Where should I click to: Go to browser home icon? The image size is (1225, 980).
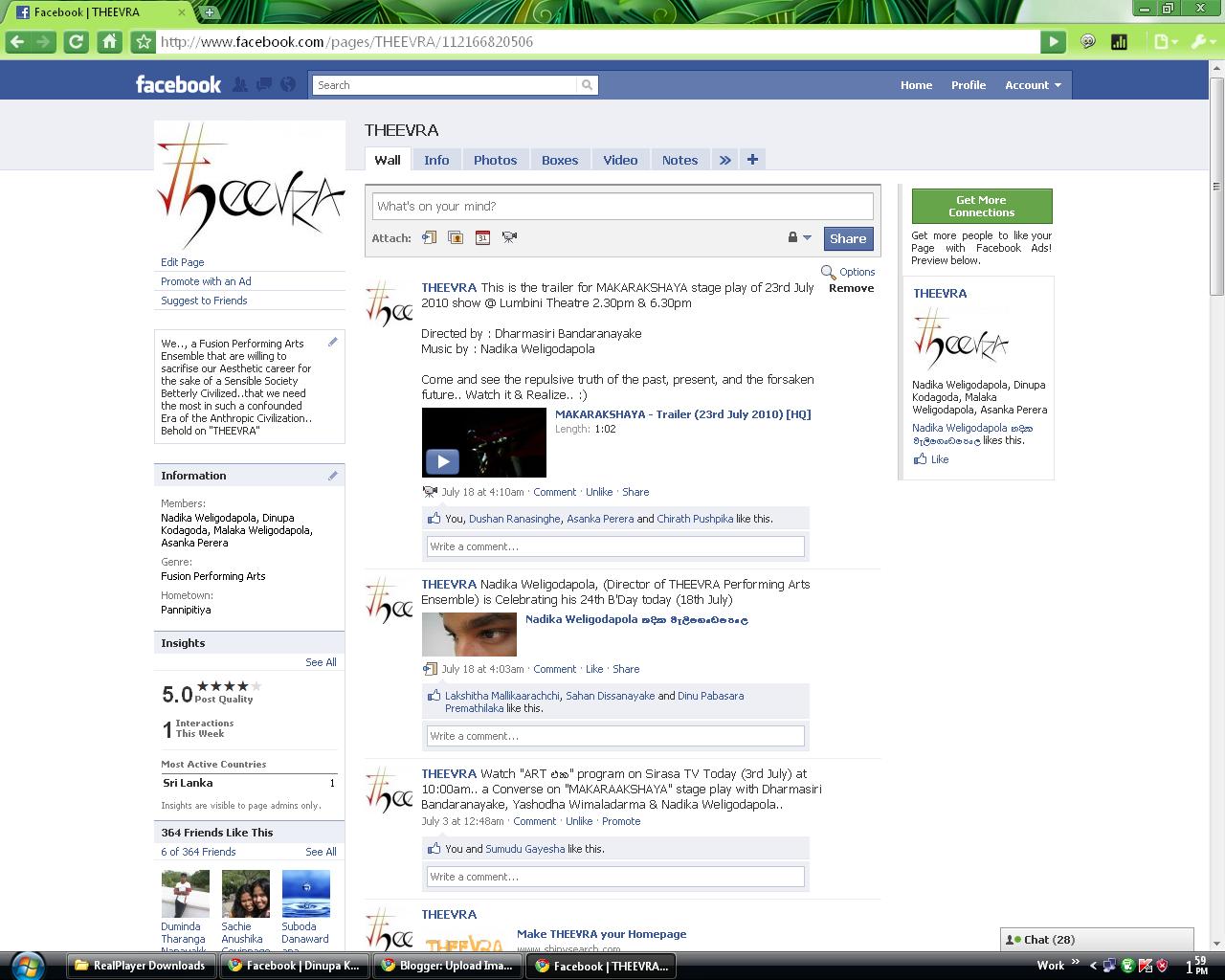click(x=109, y=41)
